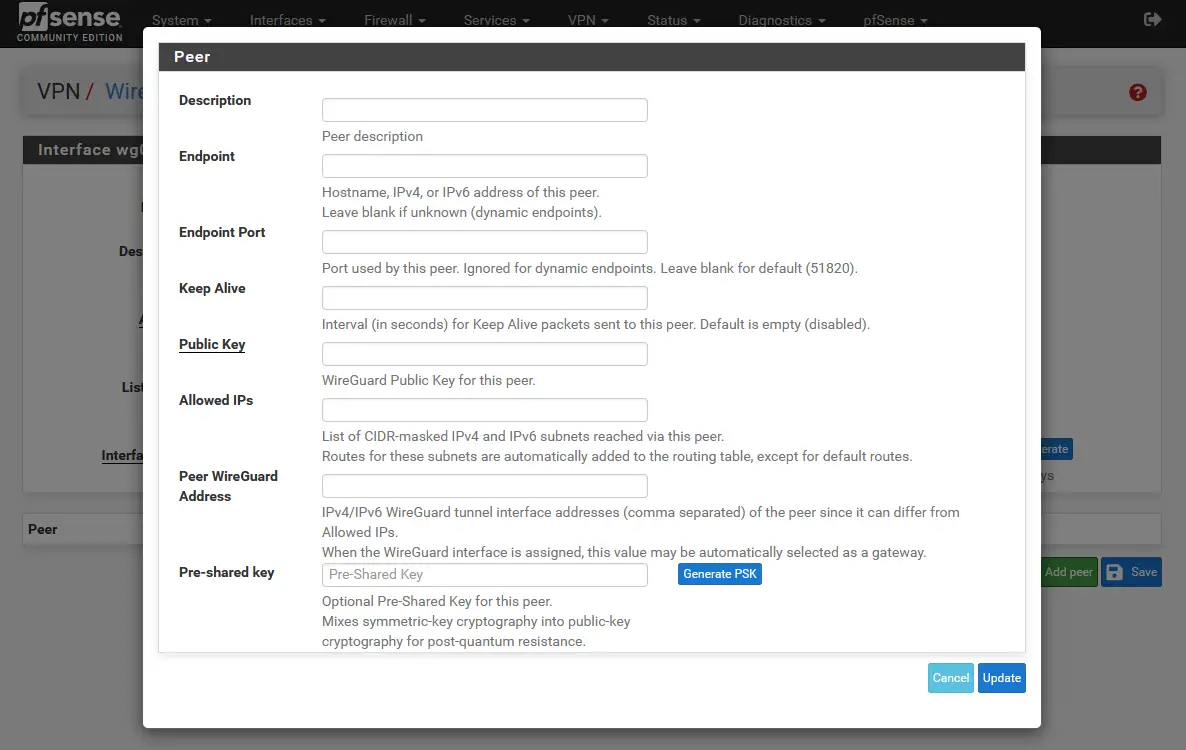The width and height of the screenshot is (1186, 750).
Task: Click the Save button with floppy icon
Action: (1132, 572)
